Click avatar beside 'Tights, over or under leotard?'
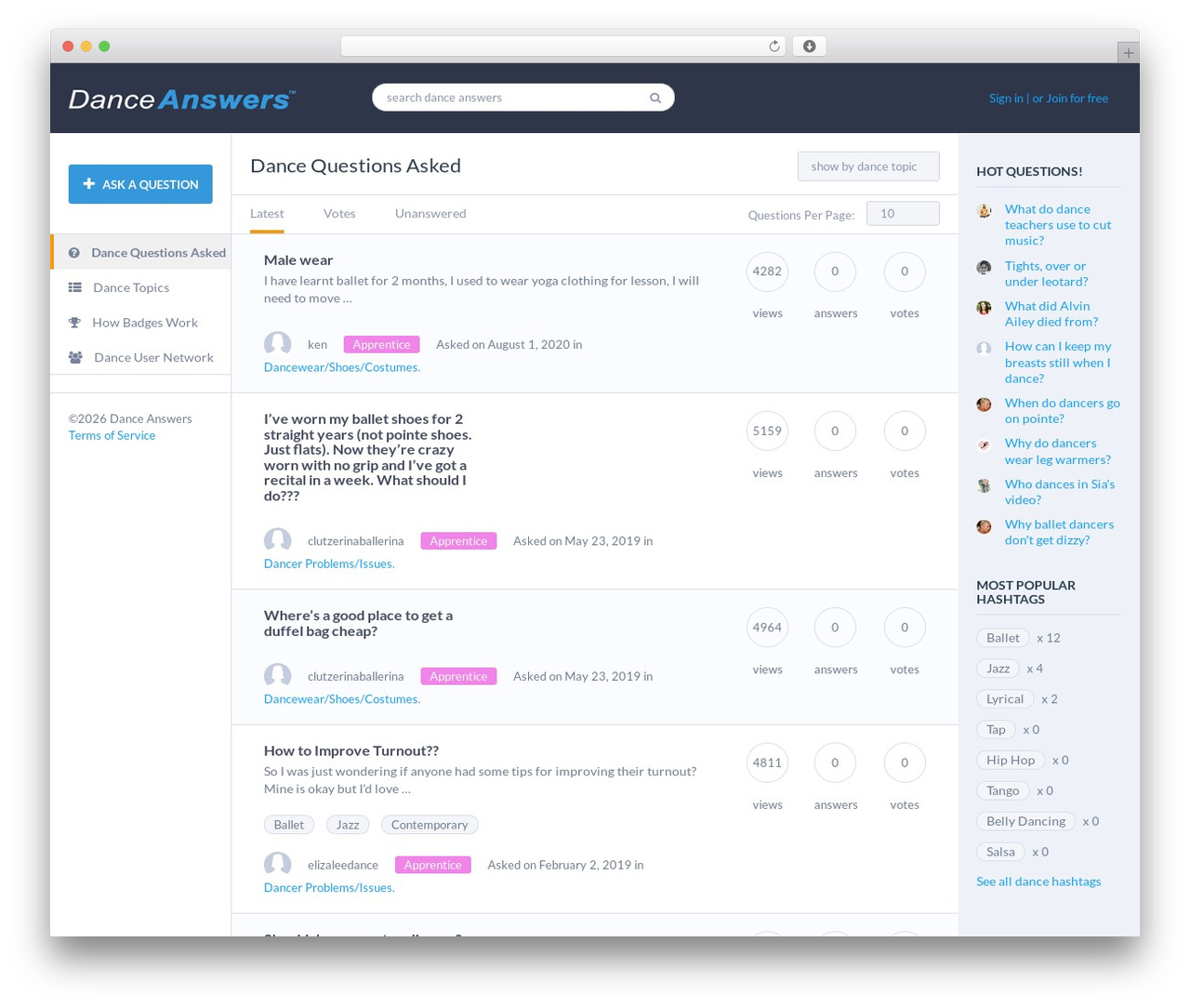 [984, 268]
